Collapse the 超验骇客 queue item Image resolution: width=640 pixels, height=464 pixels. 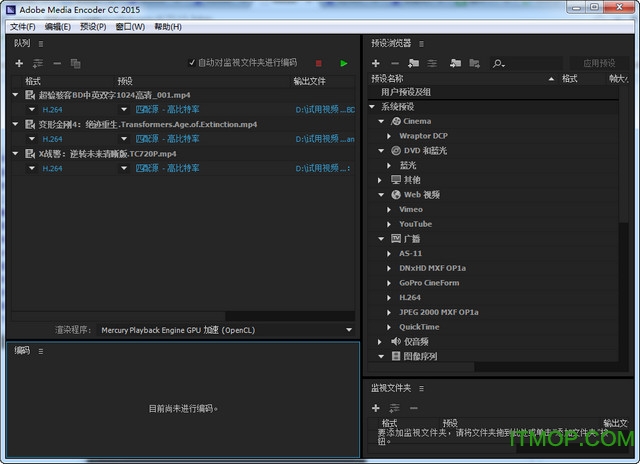16,95
